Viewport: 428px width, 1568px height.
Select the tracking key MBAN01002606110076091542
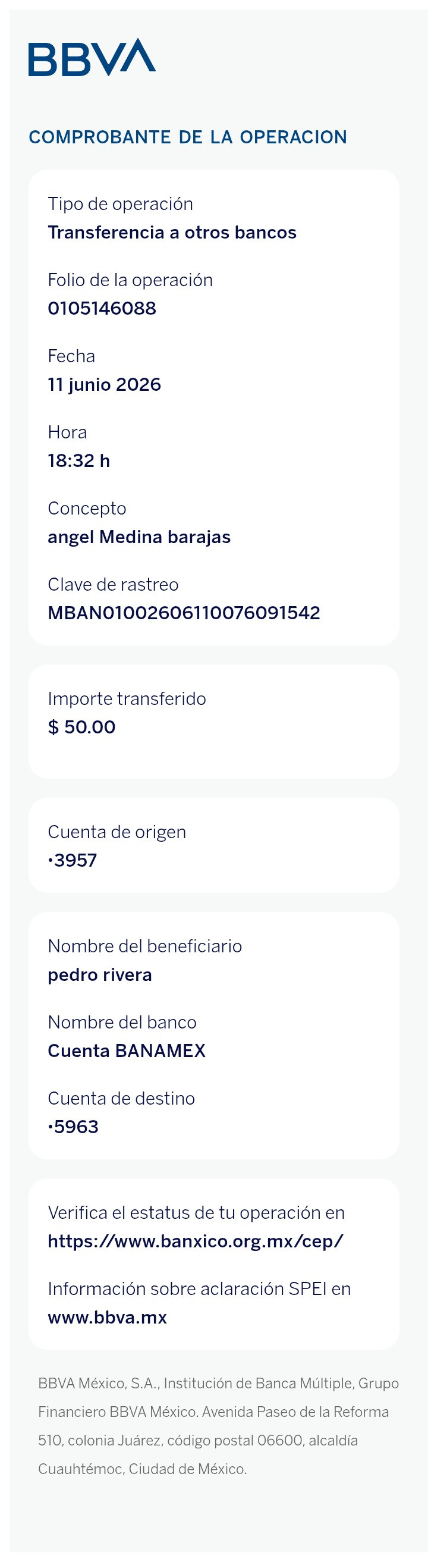[x=184, y=612]
